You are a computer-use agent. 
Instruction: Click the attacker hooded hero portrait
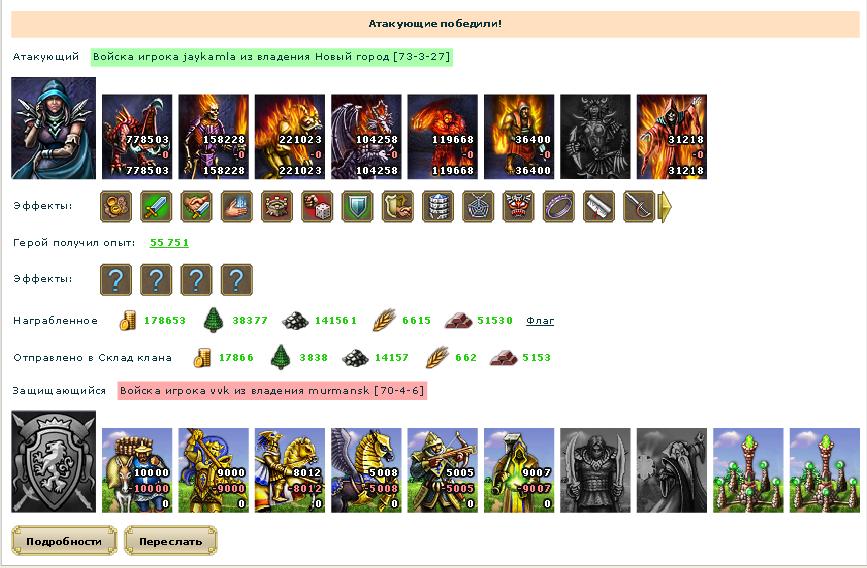[x=54, y=128]
